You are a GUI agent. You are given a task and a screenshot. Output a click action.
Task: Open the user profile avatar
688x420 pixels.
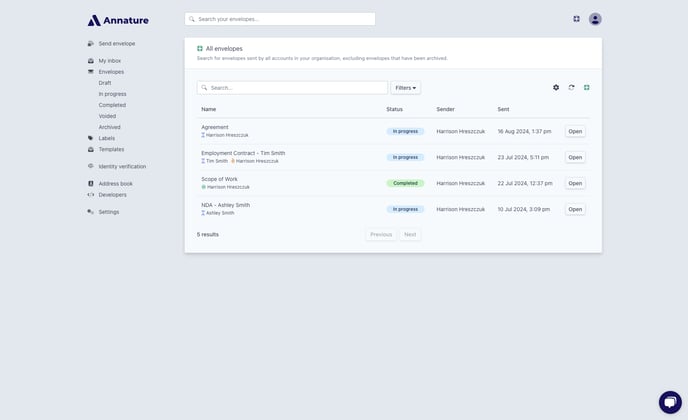(595, 19)
